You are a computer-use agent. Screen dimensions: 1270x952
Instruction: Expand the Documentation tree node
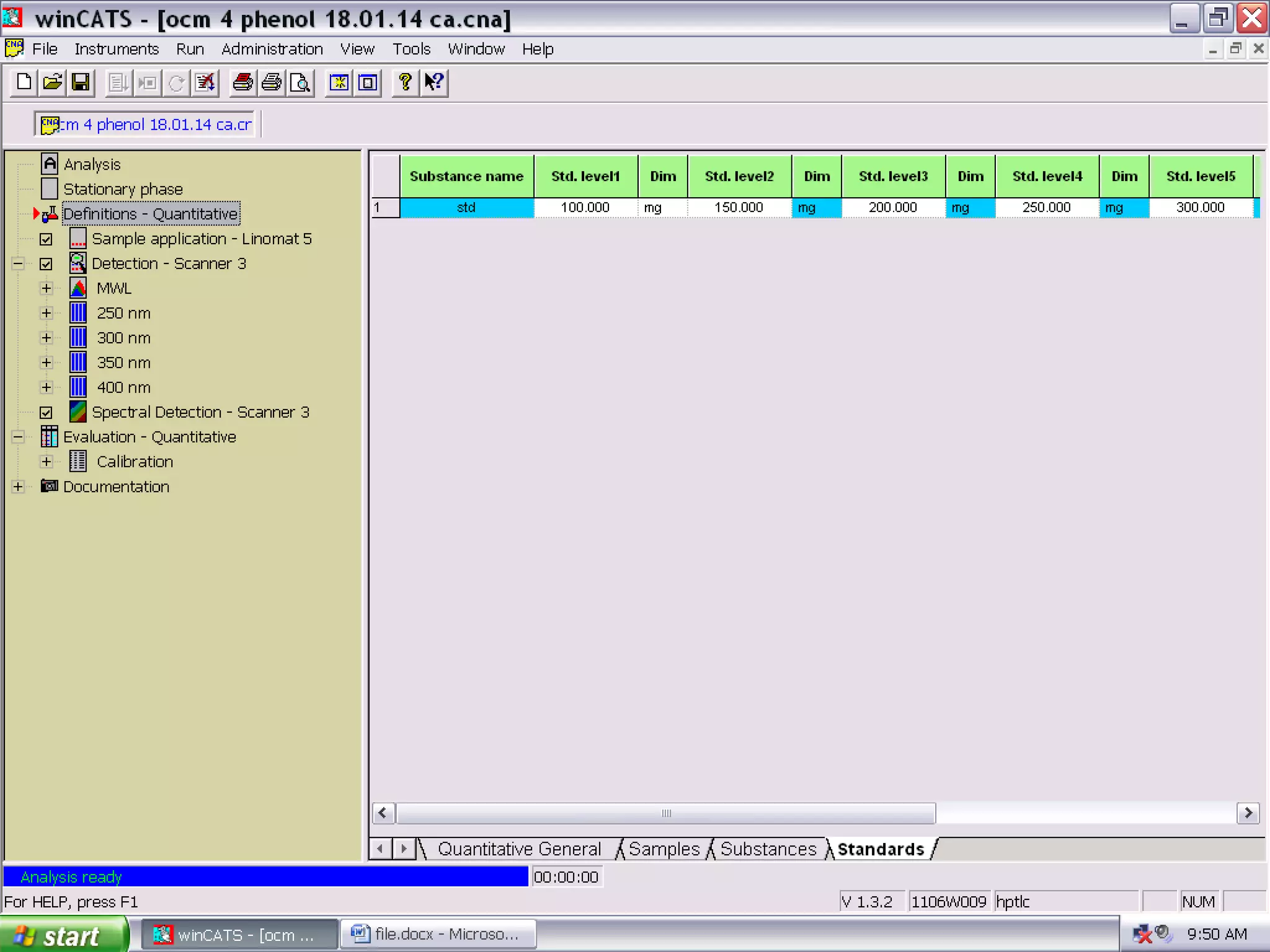(x=17, y=487)
